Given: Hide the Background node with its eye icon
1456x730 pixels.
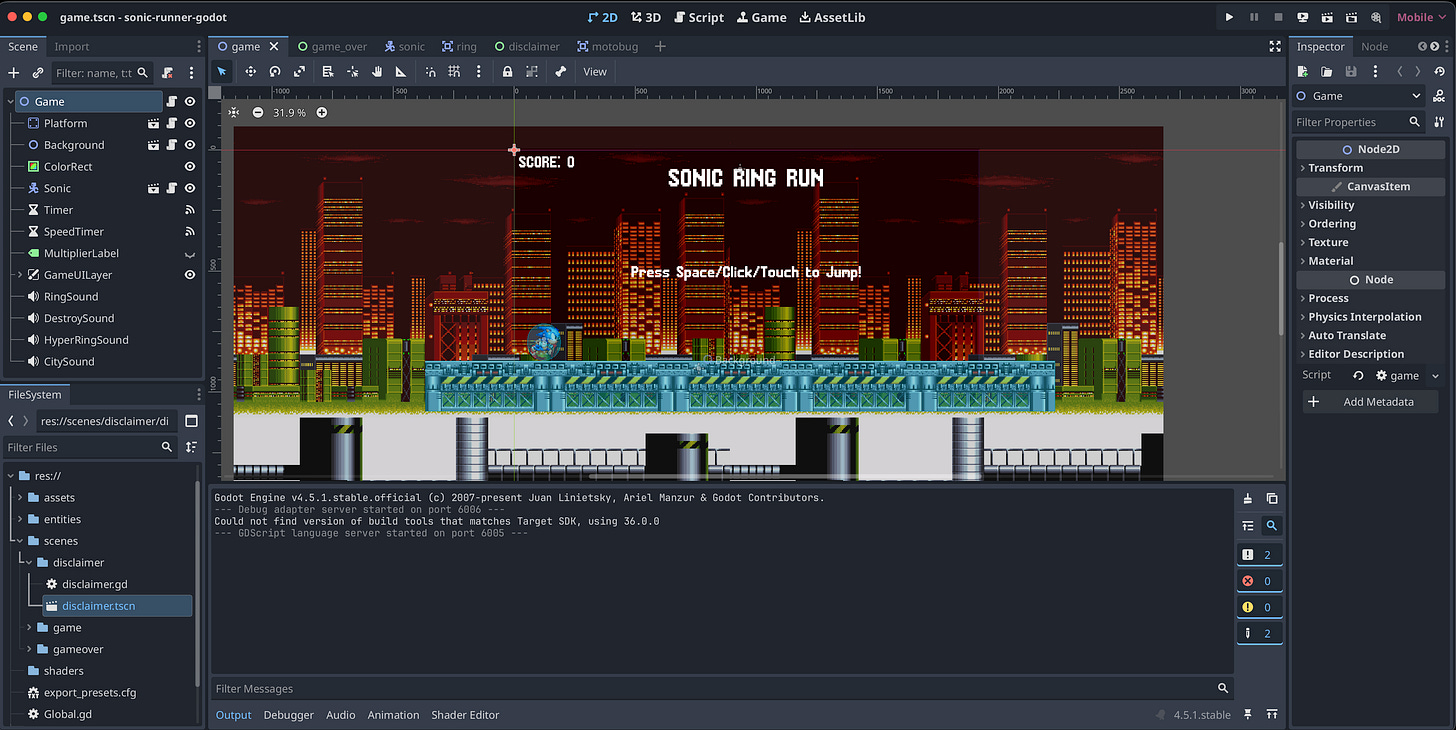Looking at the screenshot, I should (189, 145).
